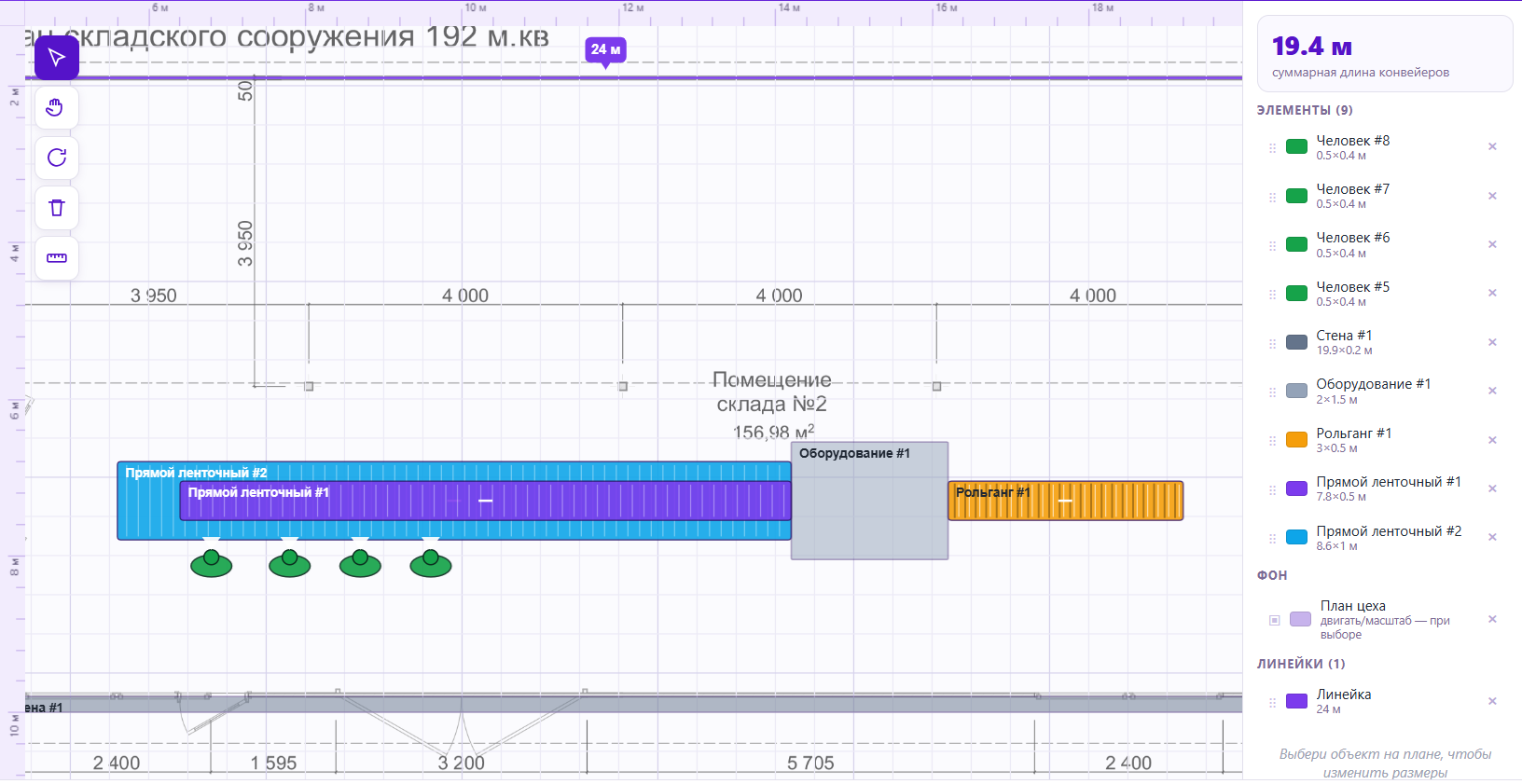Grab drag handle of Рольганг #1 row
Viewport: 1522px width, 784px height.
tap(1272, 442)
